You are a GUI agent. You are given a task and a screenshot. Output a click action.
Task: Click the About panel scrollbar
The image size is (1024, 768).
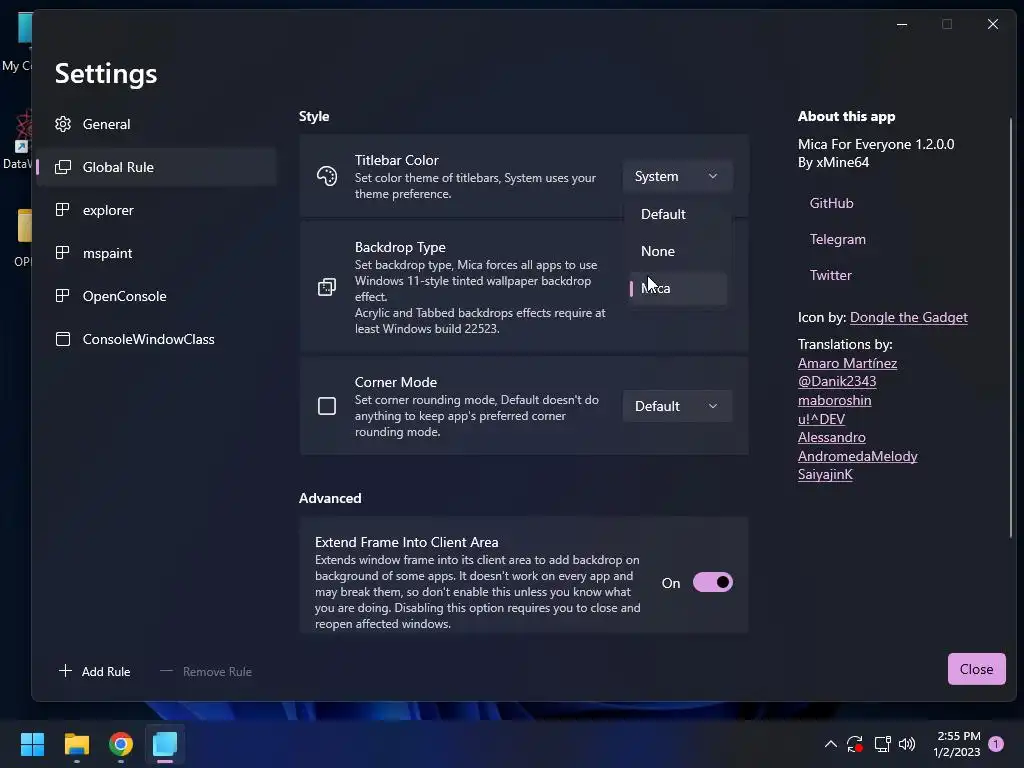pyautogui.click(x=1010, y=327)
